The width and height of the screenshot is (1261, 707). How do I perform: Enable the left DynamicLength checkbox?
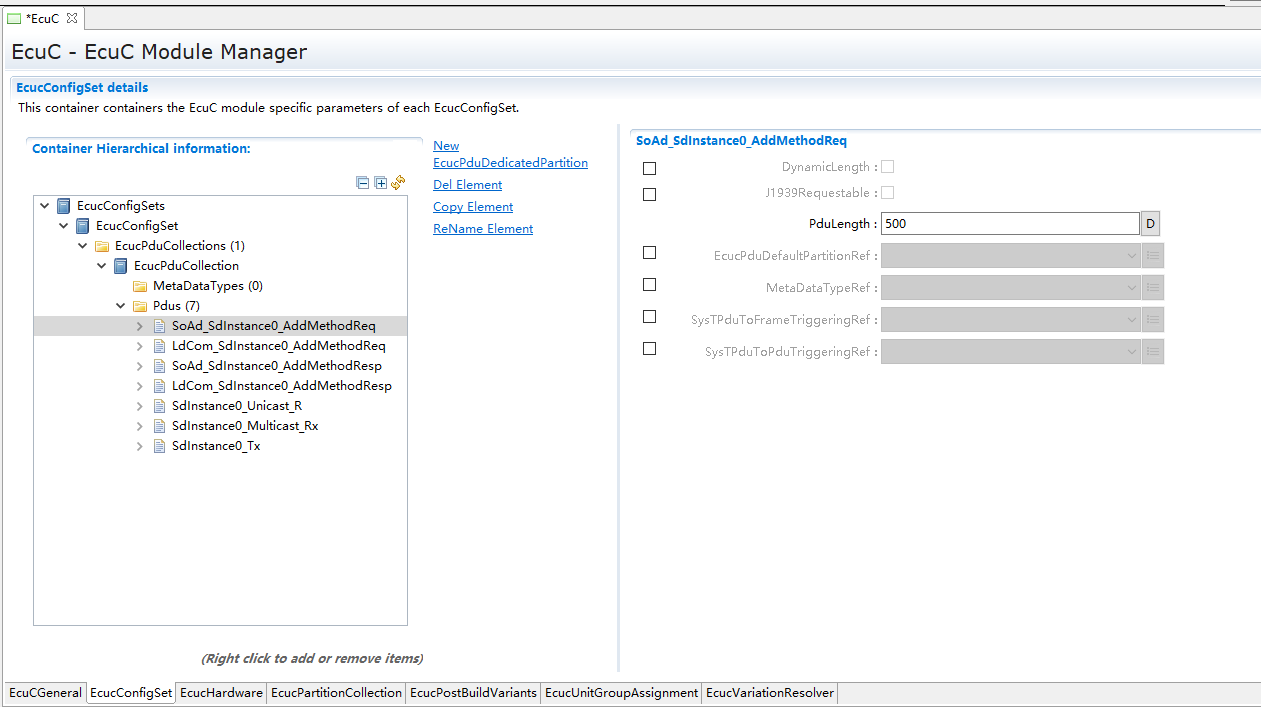pyautogui.click(x=649, y=169)
